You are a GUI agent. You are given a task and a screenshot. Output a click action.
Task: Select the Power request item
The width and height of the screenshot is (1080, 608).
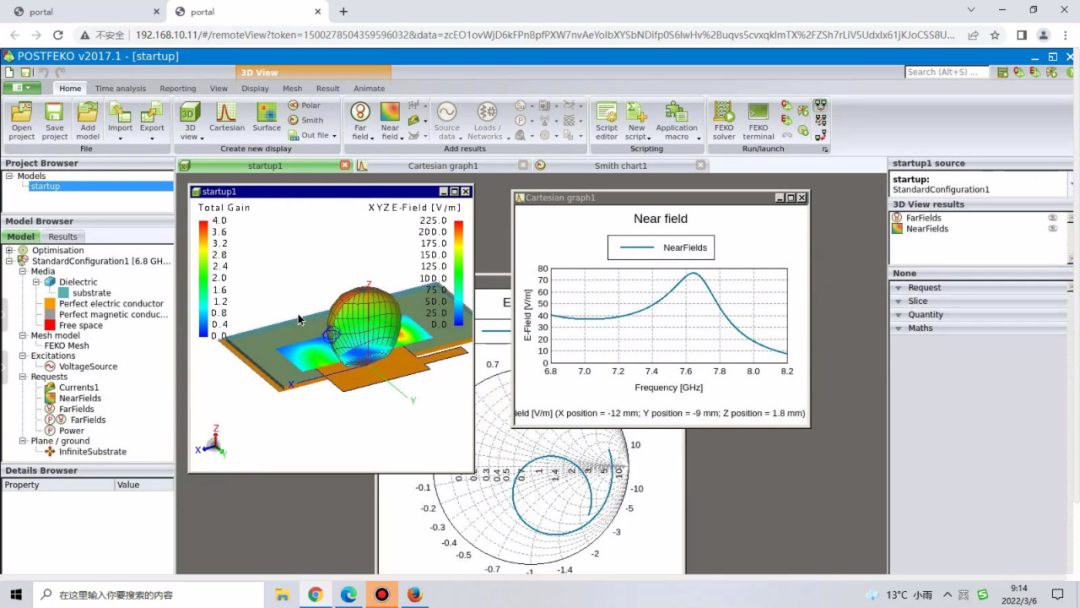tap(72, 430)
